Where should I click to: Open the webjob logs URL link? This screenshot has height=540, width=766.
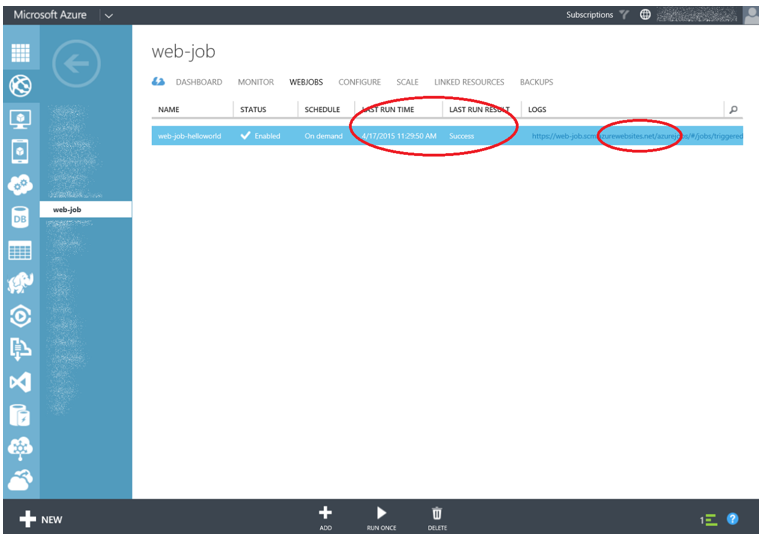click(636, 136)
